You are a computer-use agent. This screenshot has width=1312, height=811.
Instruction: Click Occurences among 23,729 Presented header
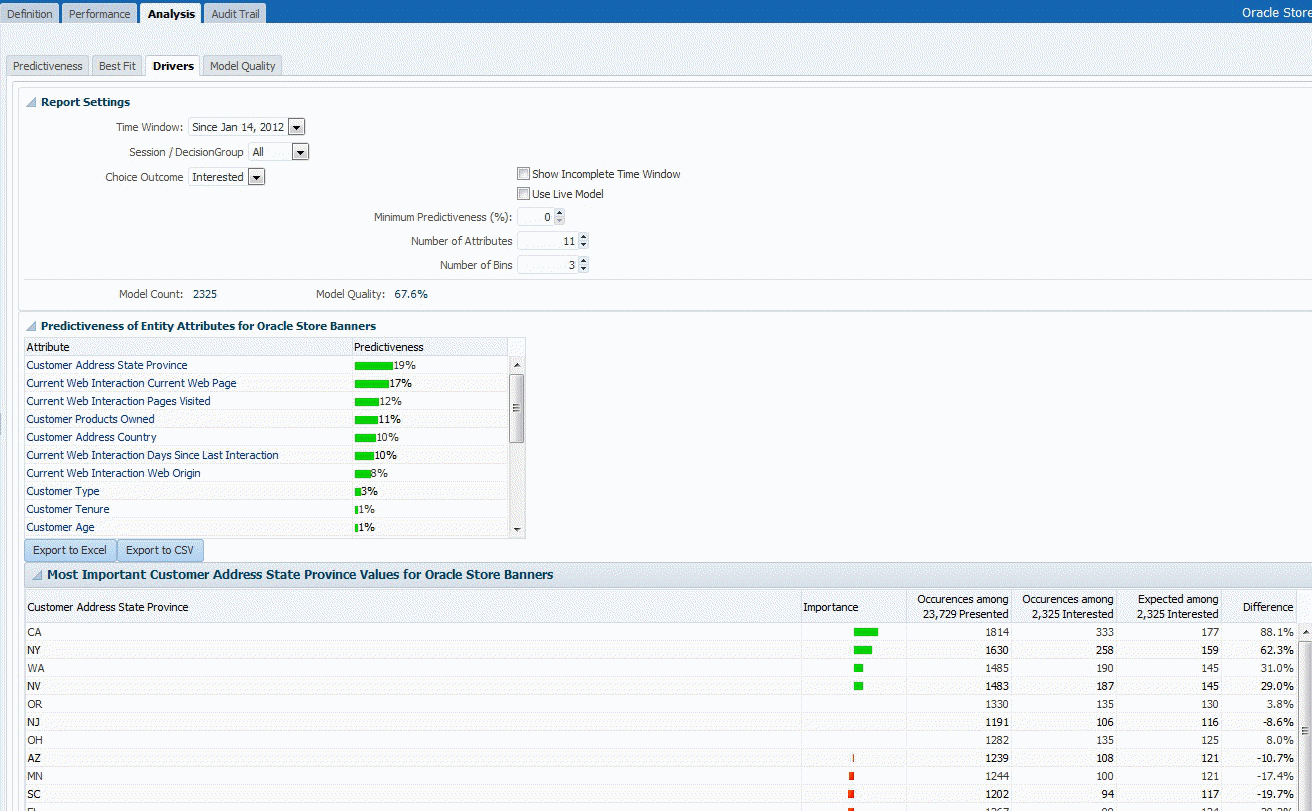coord(959,606)
